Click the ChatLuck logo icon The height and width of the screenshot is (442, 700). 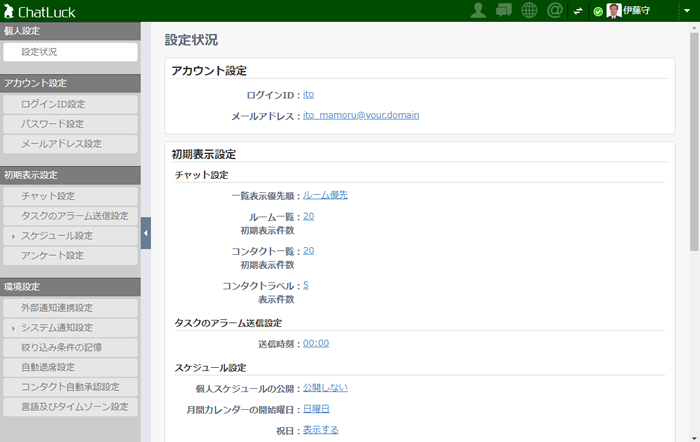[9, 11]
